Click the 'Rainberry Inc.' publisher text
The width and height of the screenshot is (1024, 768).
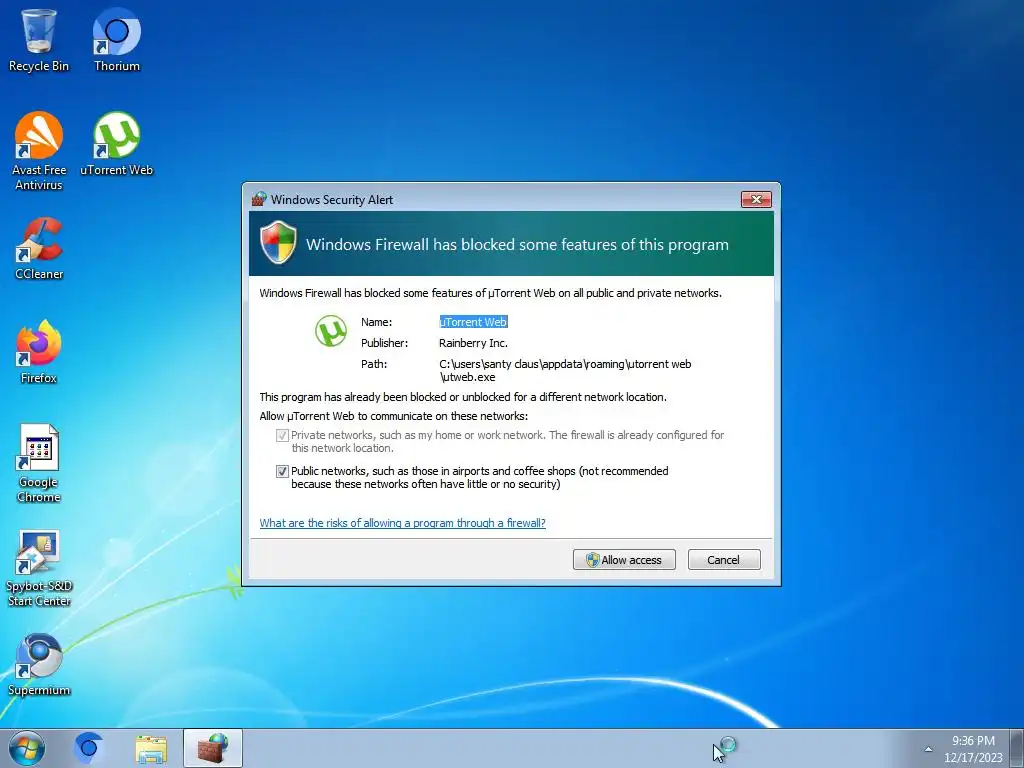473,343
